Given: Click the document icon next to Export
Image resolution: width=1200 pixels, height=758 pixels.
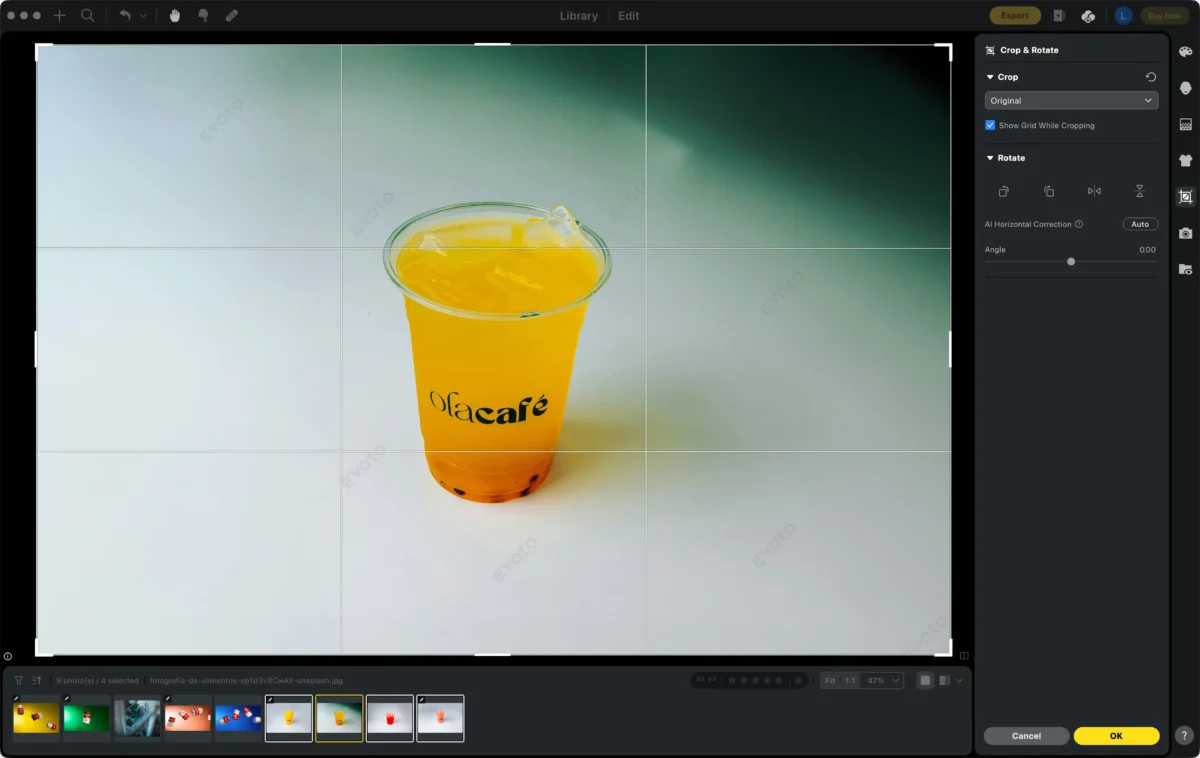Looking at the screenshot, I should point(1059,16).
